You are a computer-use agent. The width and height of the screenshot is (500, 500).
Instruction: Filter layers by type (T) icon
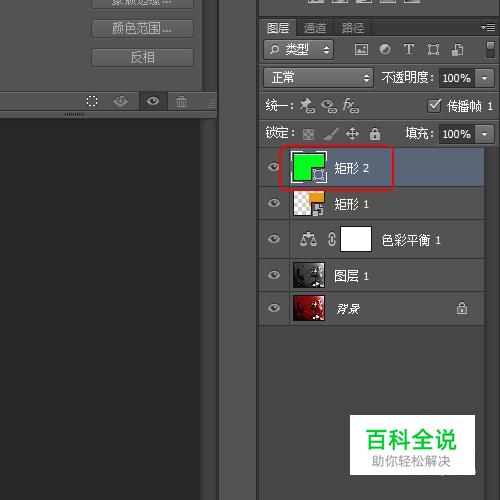(409, 49)
